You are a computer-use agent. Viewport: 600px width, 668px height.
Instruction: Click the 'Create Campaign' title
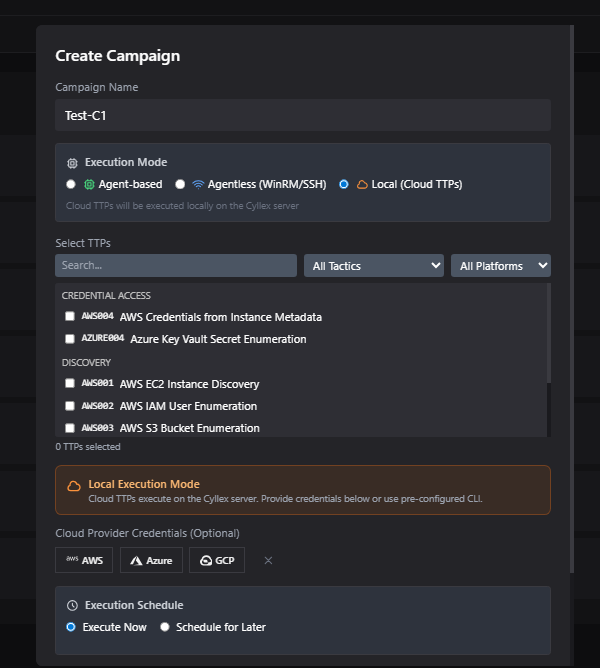118,56
